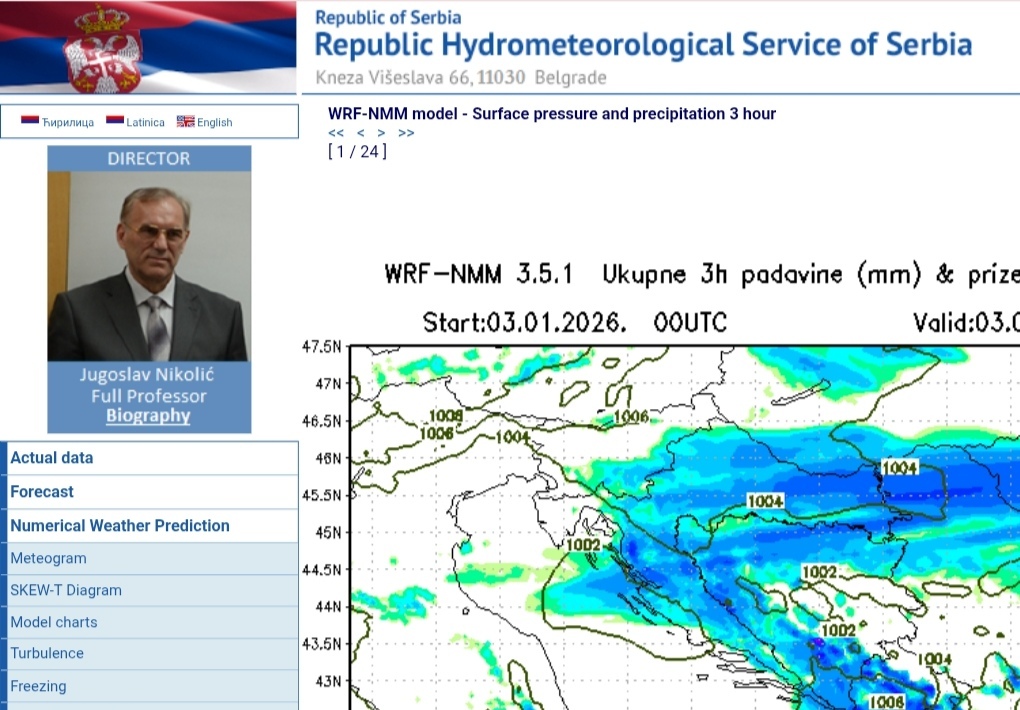Advance to next chart with > arrow
Viewport: 1020px width, 710px height.
coord(381,133)
